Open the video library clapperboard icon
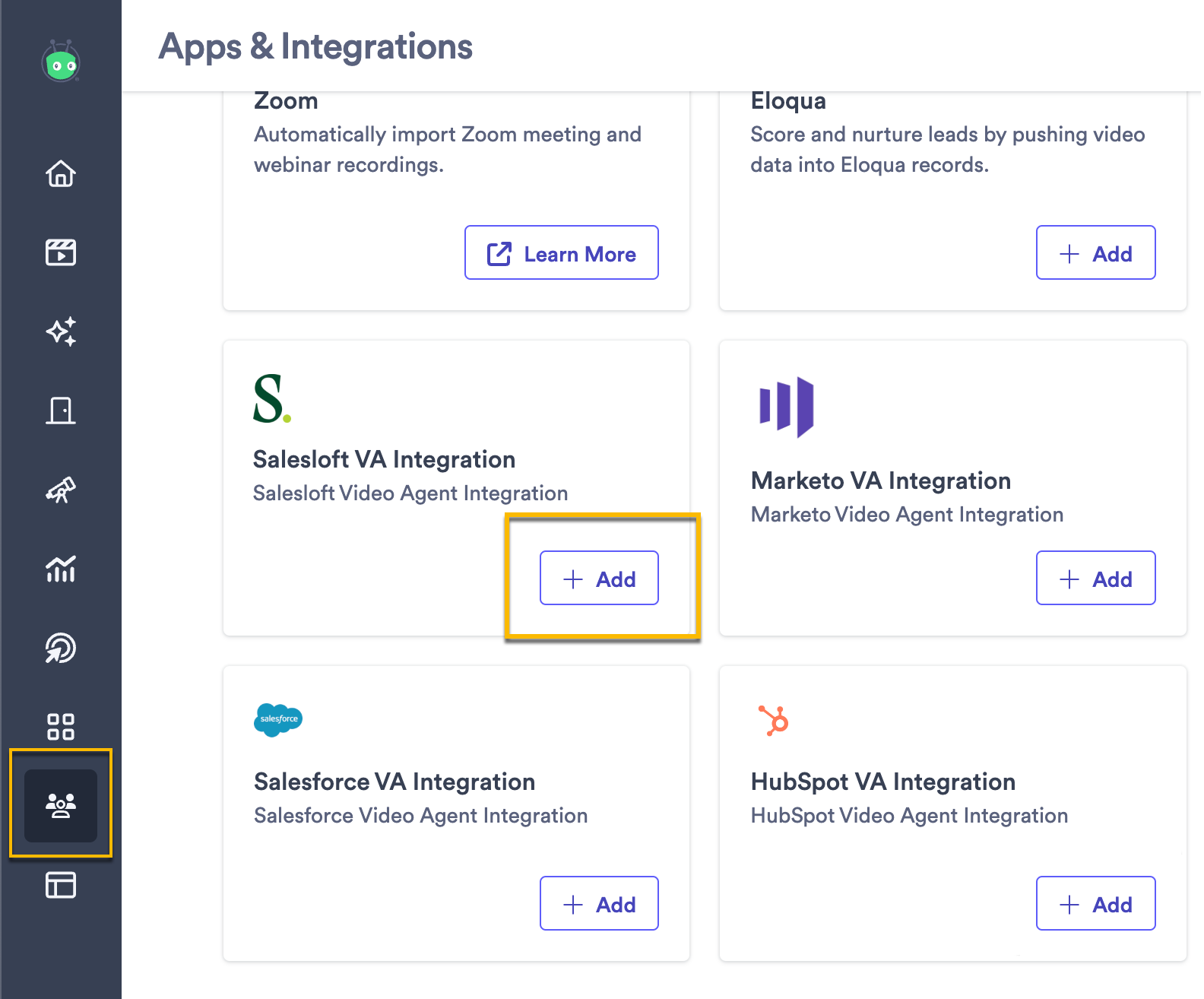The image size is (1204, 999). tap(61, 252)
